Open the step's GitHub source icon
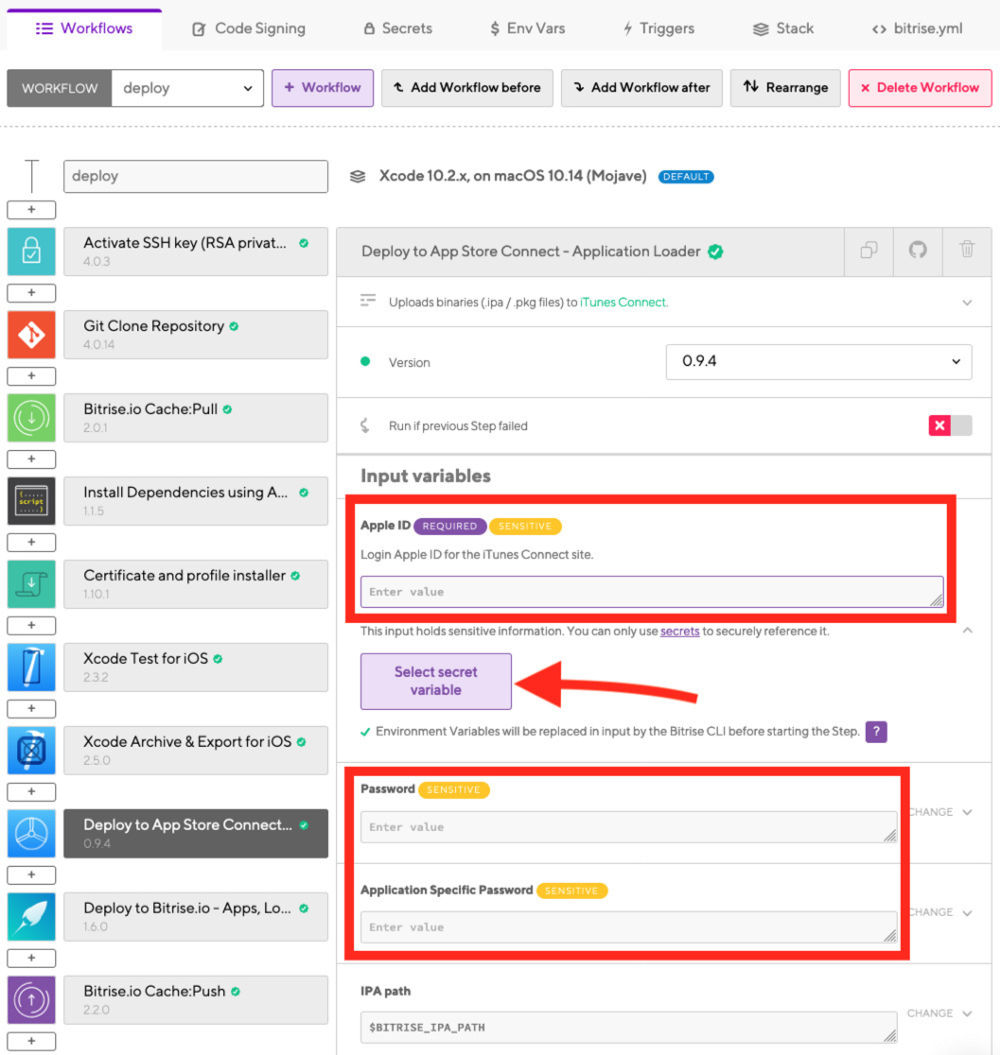The width and height of the screenshot is (1000, 1055). coord(918,250)
